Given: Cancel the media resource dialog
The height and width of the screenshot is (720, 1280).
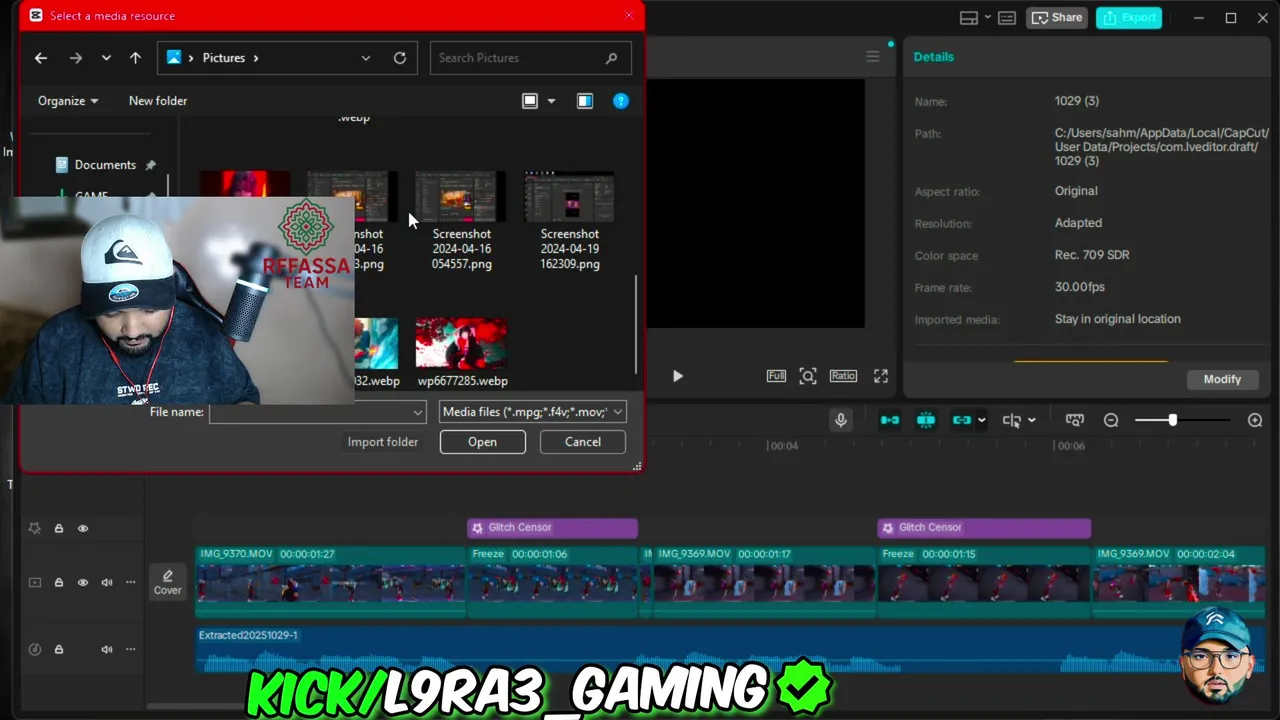Looking at the screenshot, I should pos(583,442).
